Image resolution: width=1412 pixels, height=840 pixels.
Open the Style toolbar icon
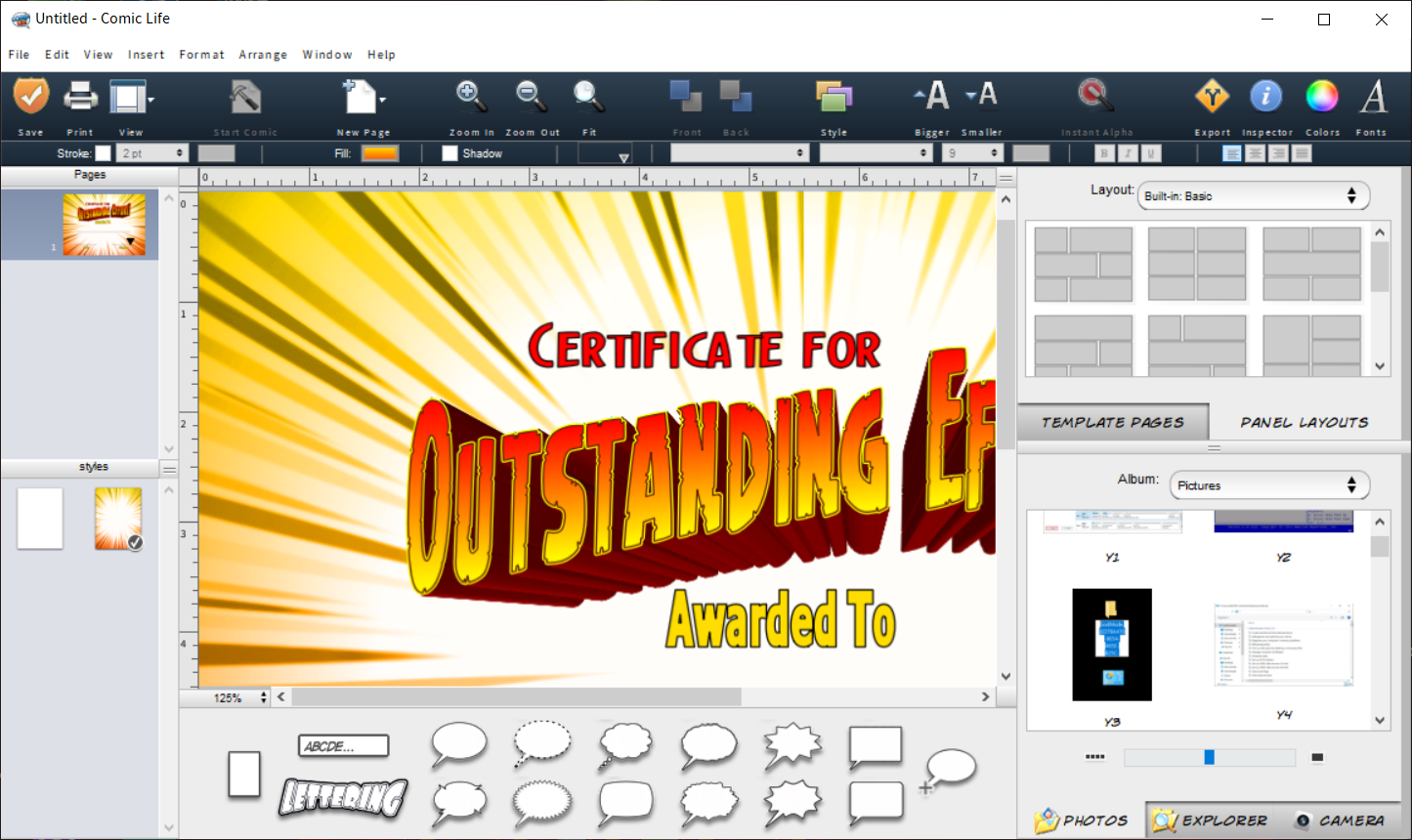click(834, 97)
